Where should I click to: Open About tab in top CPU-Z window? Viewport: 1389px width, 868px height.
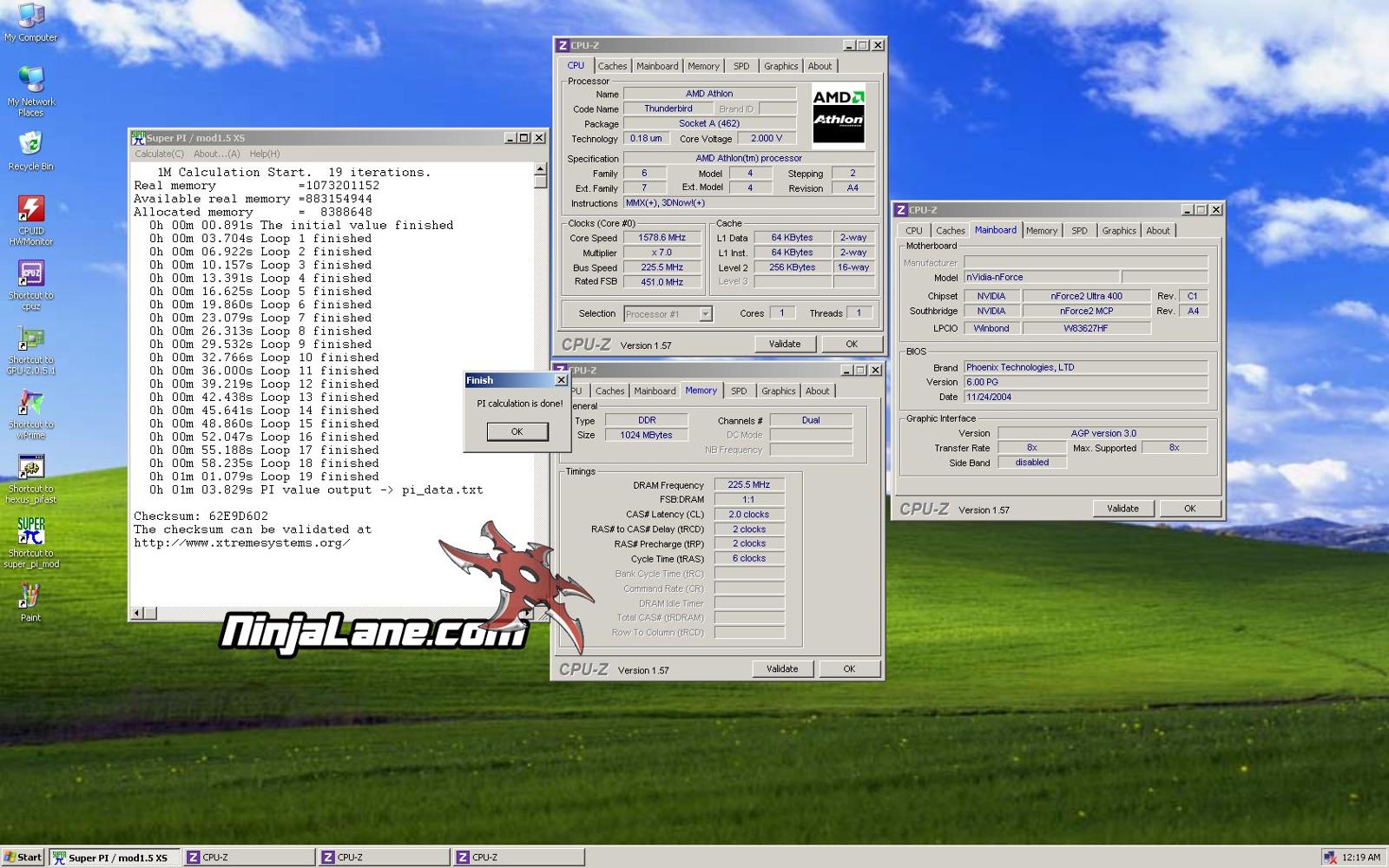point(820,66)
